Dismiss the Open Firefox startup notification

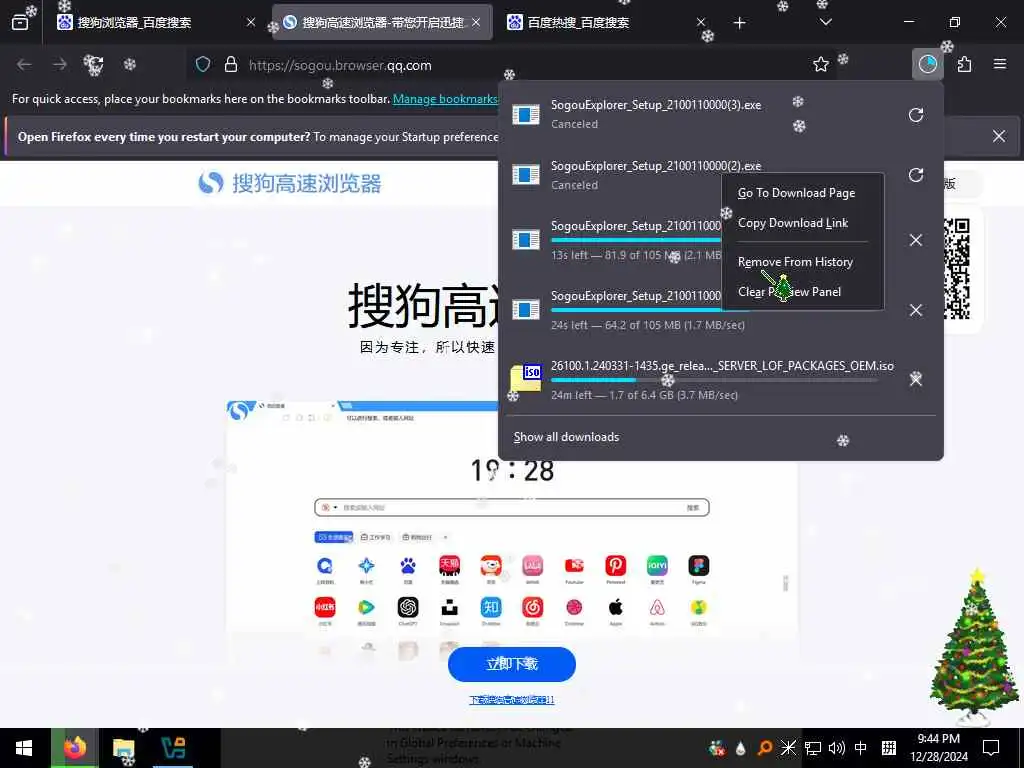[x=999, y=136]
